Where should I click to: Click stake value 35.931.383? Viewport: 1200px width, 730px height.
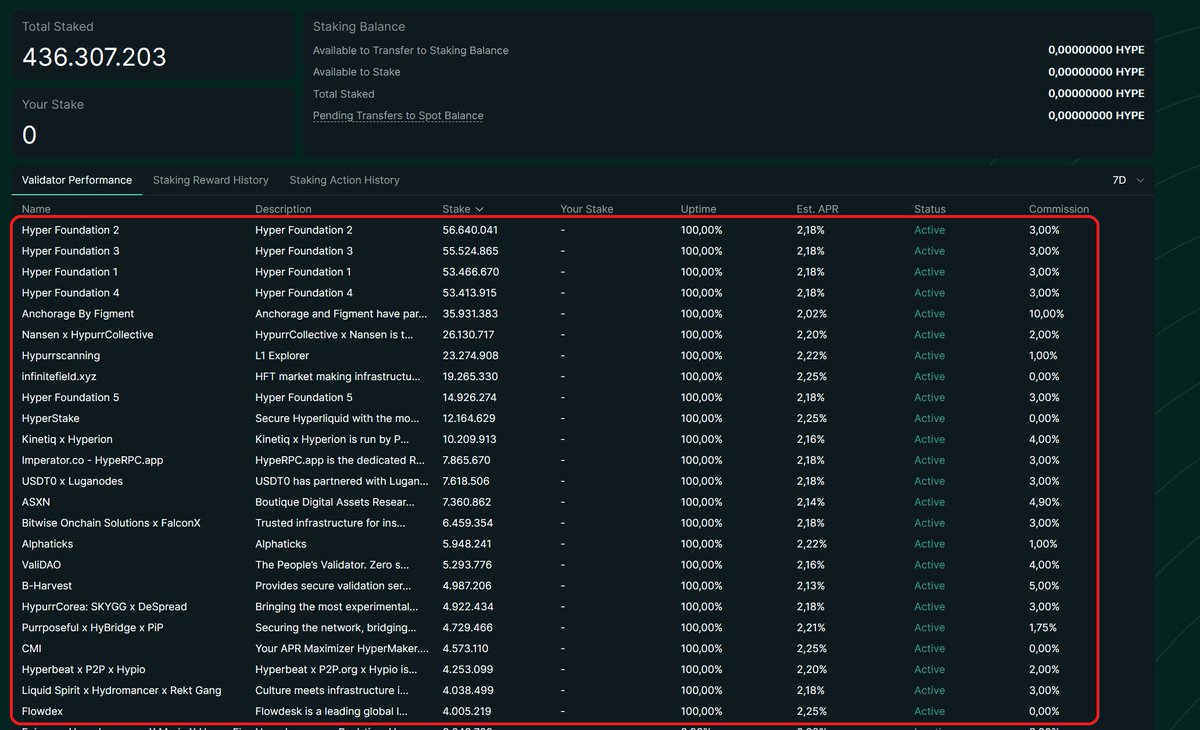pyautogui.click(x=470, y=314)
